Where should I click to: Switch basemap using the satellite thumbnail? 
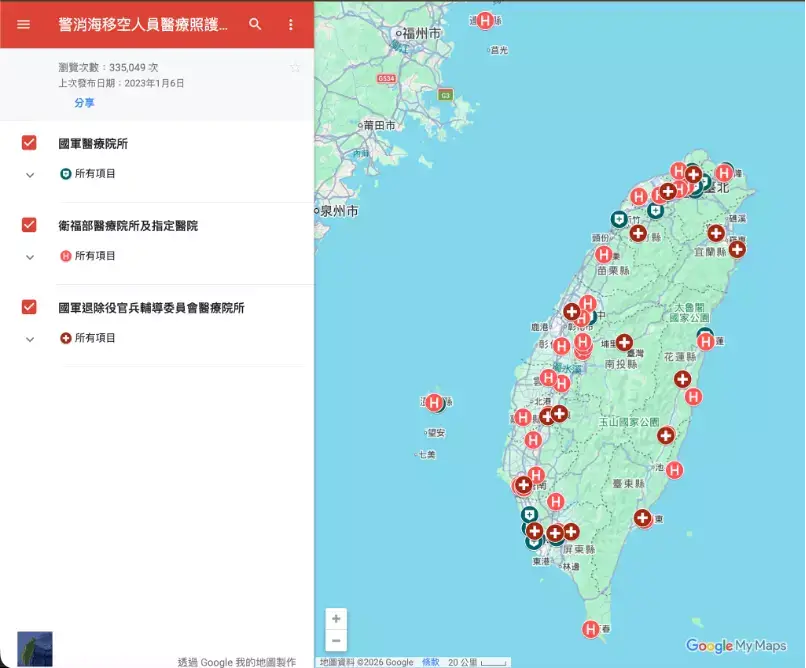[35, 648]
